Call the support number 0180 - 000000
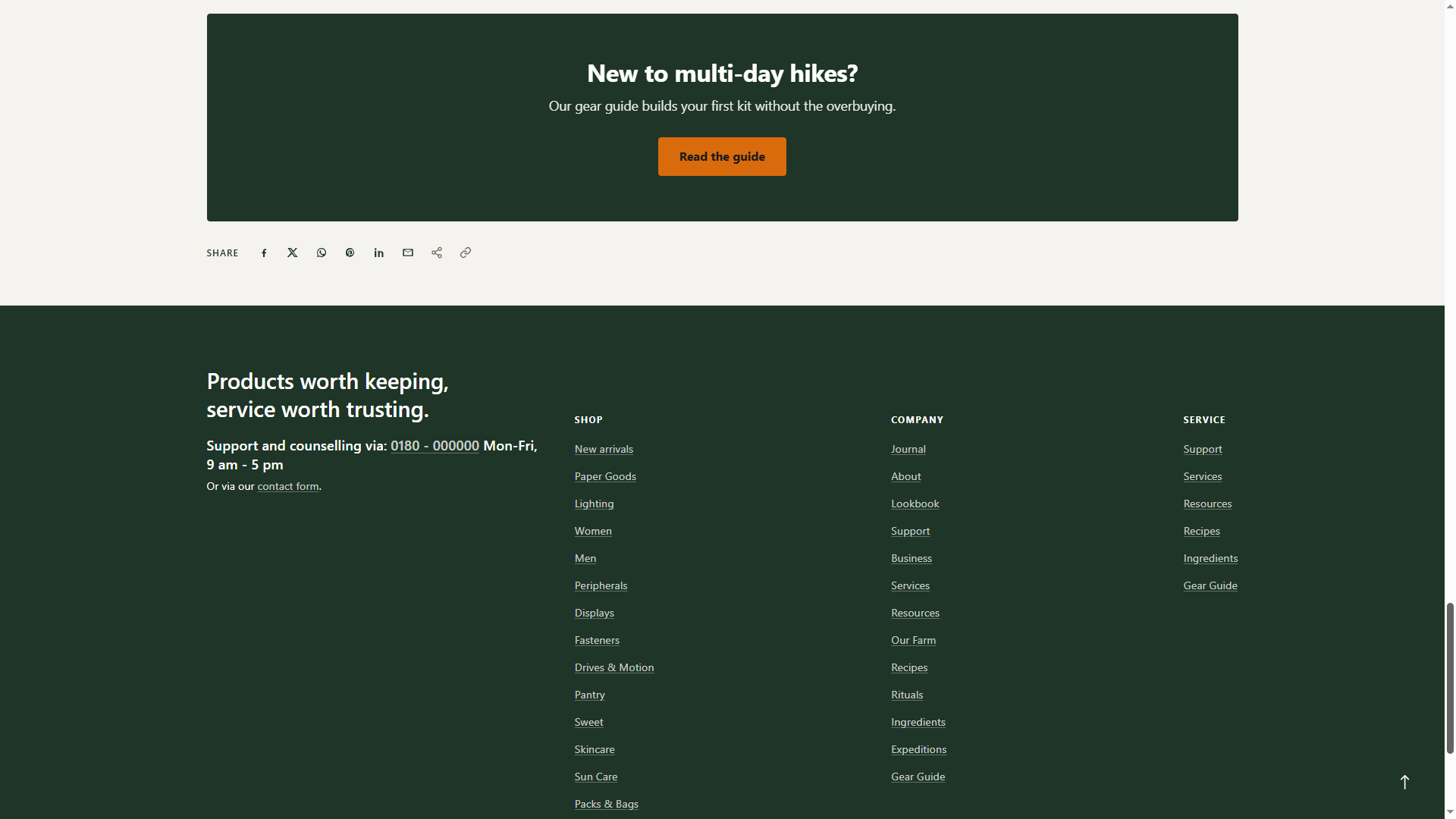1456x819 pixels. [435, 446]
